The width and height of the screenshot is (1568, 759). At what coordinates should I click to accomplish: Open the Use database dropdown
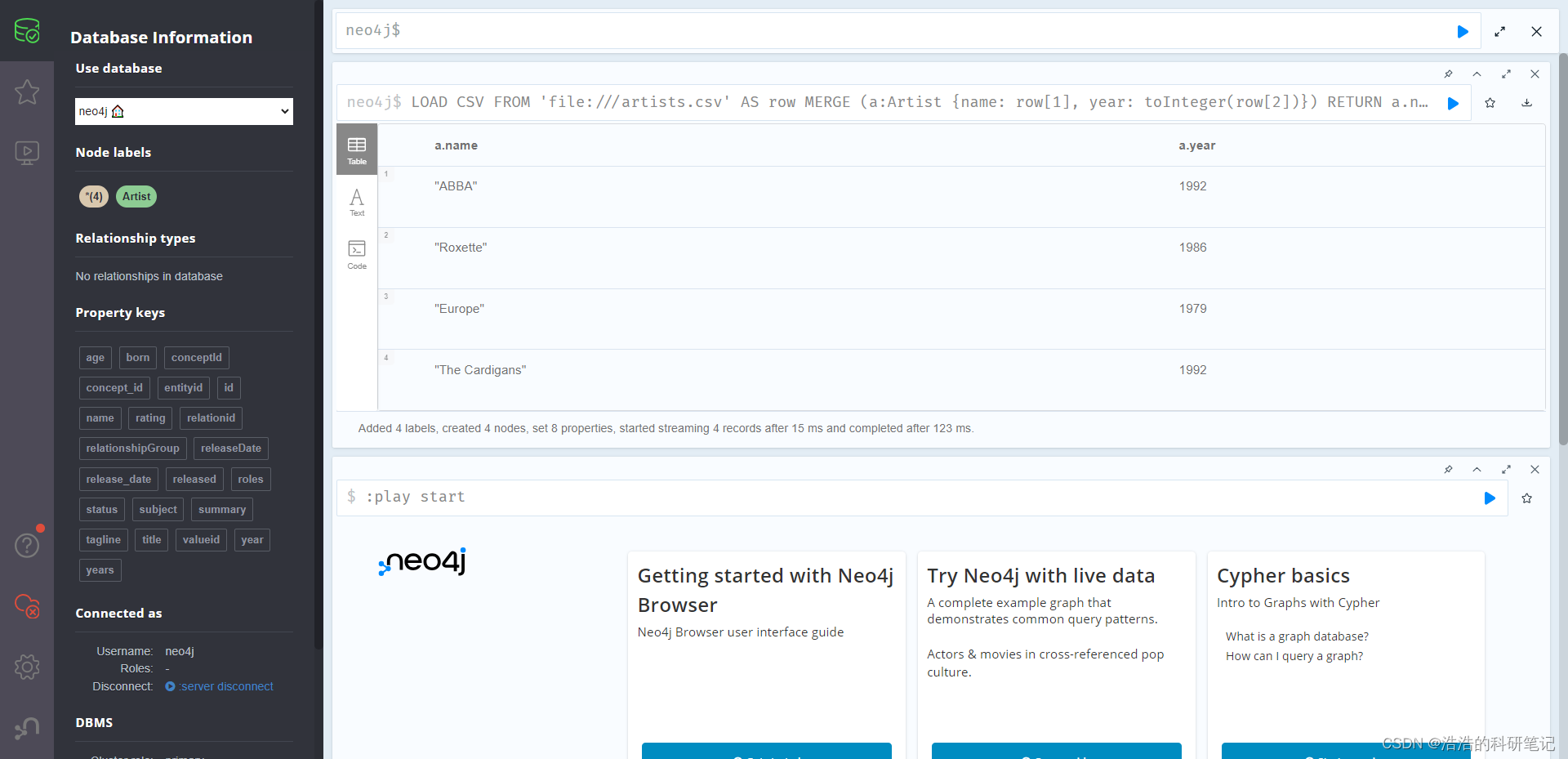[184, 111]
